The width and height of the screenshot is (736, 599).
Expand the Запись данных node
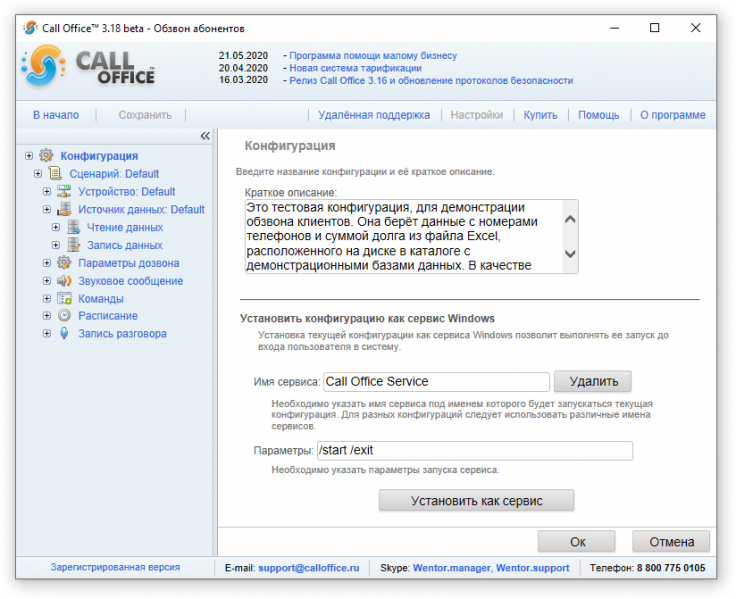(56, 245)
